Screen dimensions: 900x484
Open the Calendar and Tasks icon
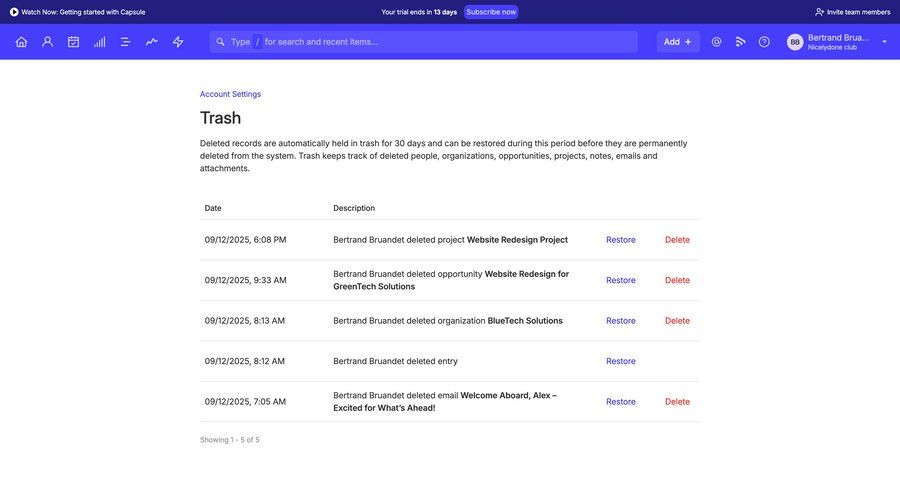click(73, 42)
